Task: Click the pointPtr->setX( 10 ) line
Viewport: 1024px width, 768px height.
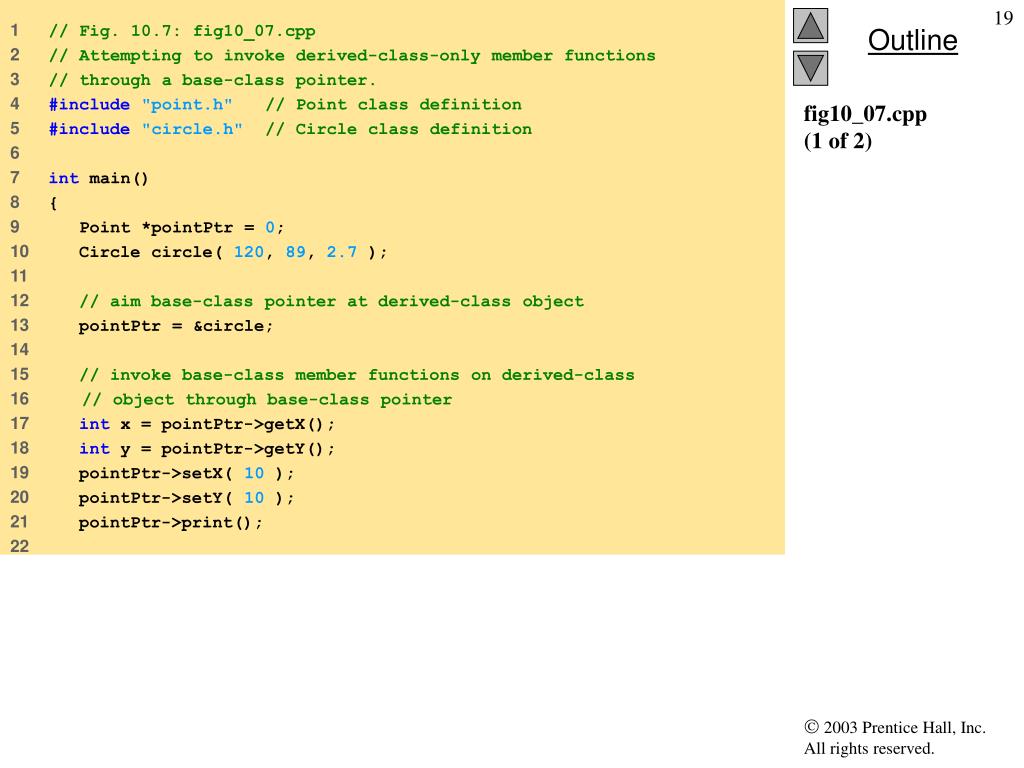Action: point(187,473)
